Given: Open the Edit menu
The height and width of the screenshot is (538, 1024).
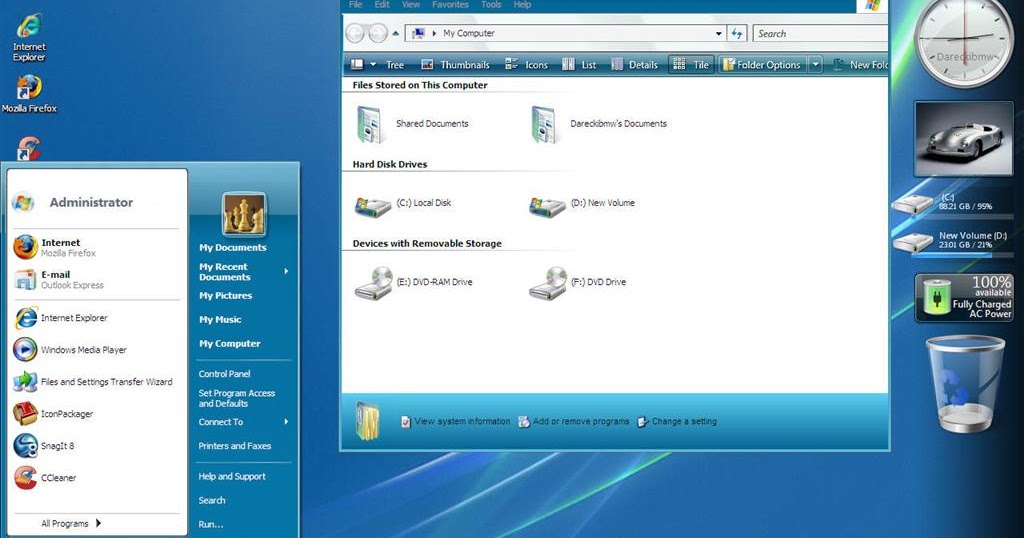Looking at the screenshot, I should point(382,5).
